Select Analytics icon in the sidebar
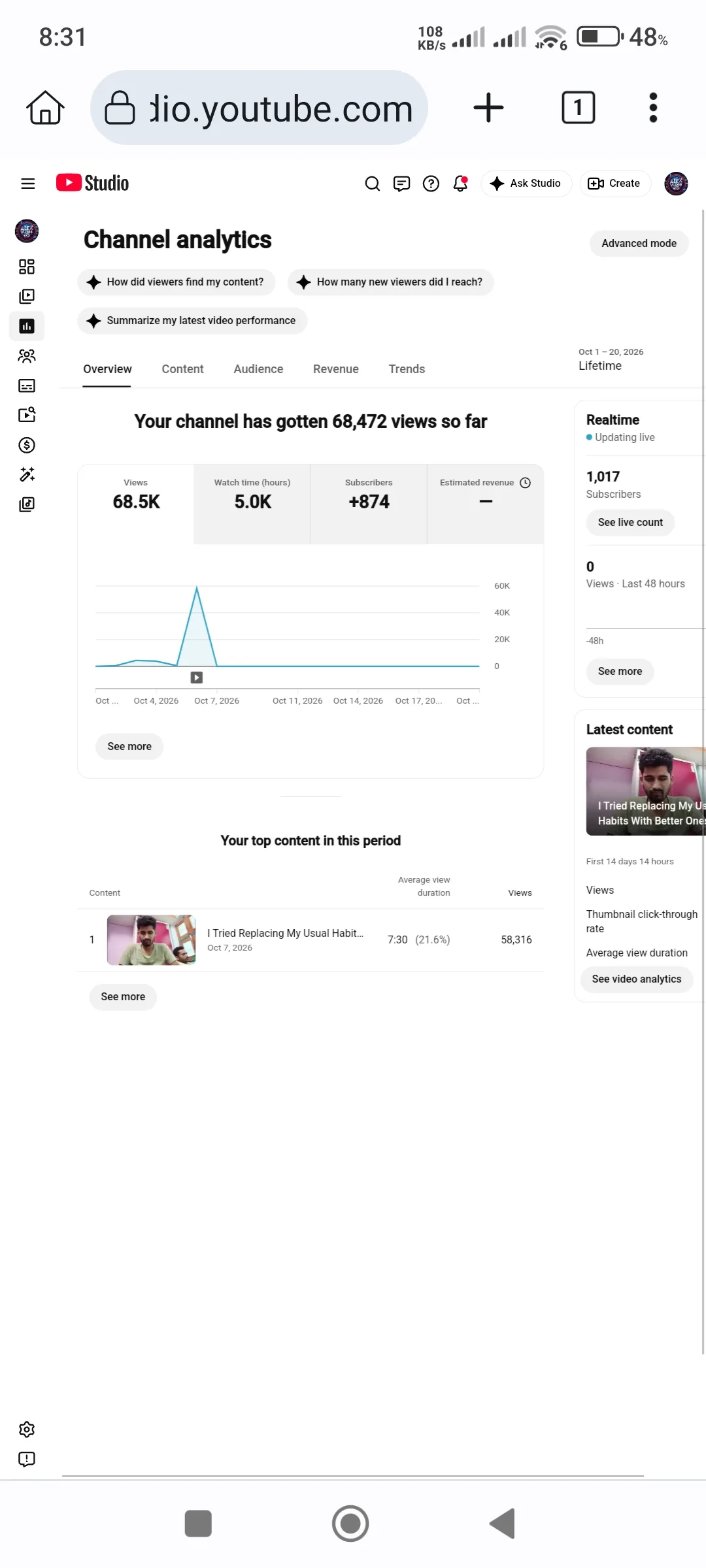Viewport: 706px width, 1568px height. tap(27, 326)
